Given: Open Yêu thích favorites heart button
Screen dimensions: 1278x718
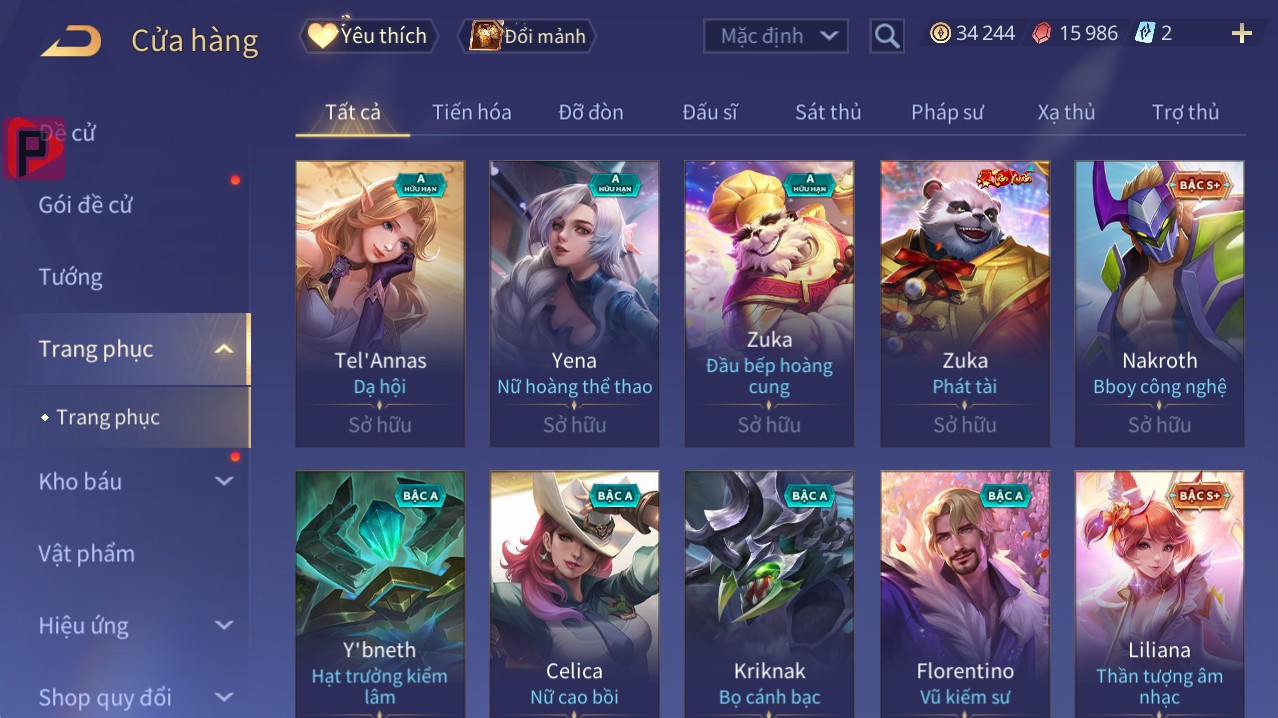Looking at the screenshot, I should (369, 36).
